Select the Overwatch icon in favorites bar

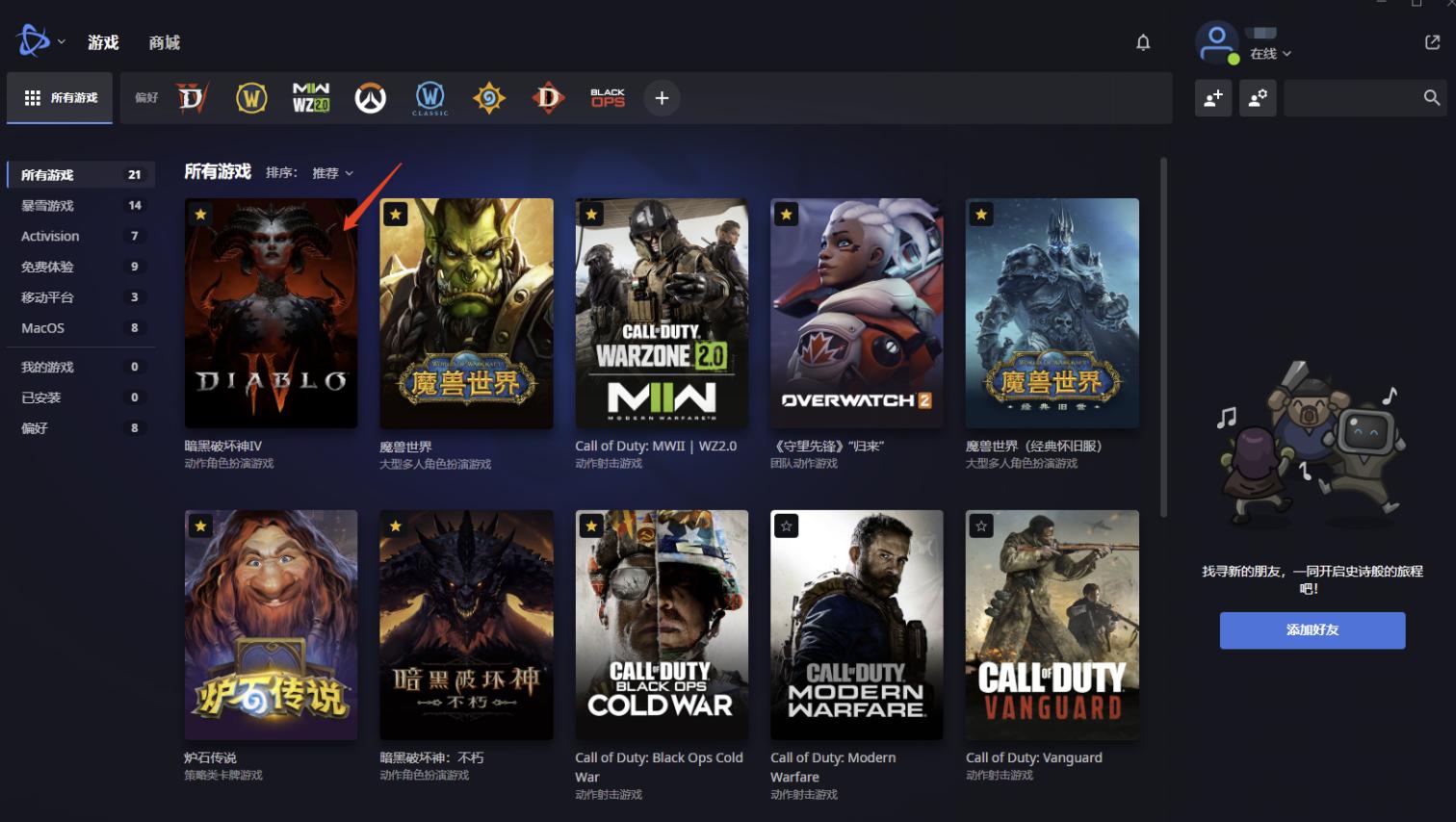coord(370,98)
